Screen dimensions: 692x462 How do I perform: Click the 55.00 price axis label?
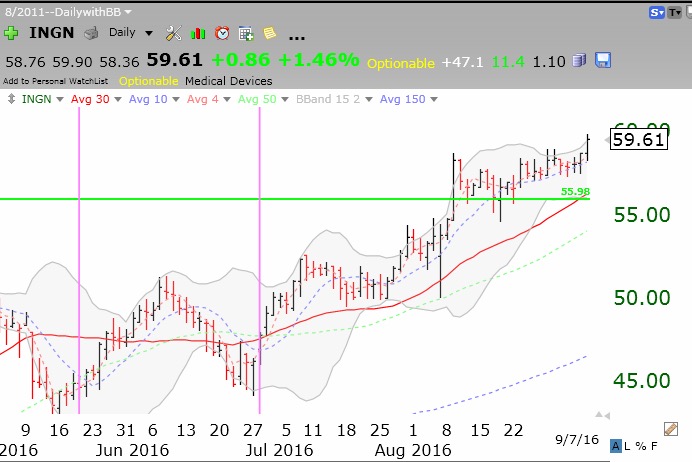[x=642, y=215]
